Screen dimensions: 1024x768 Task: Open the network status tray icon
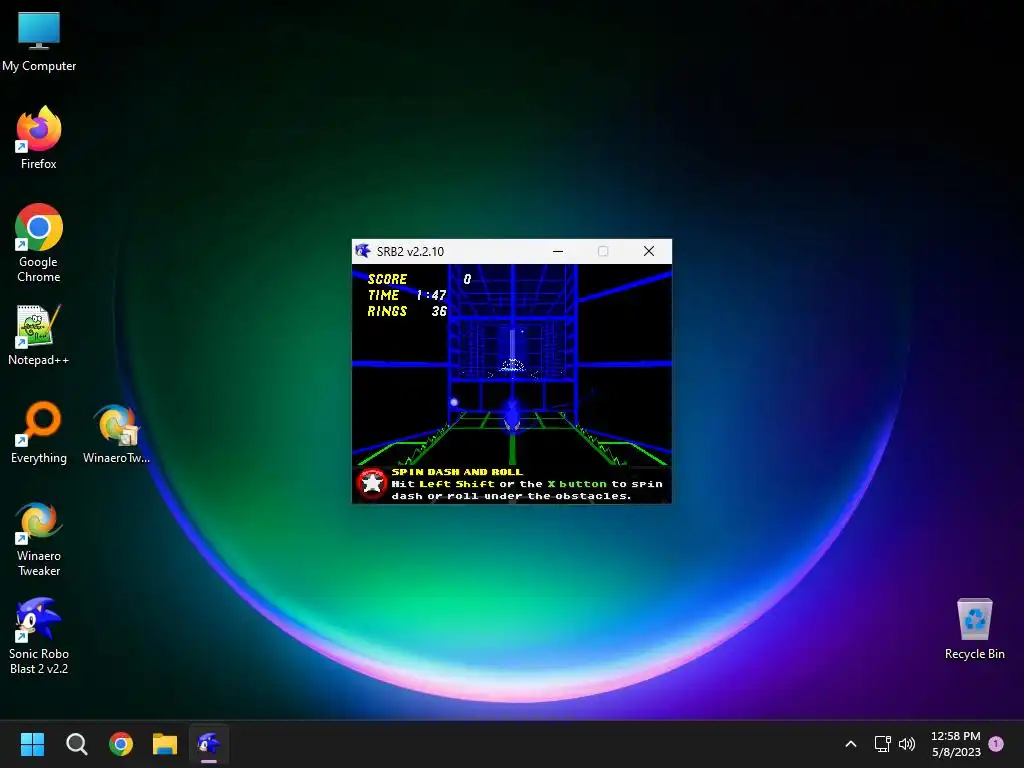click(x=882, y=744)
